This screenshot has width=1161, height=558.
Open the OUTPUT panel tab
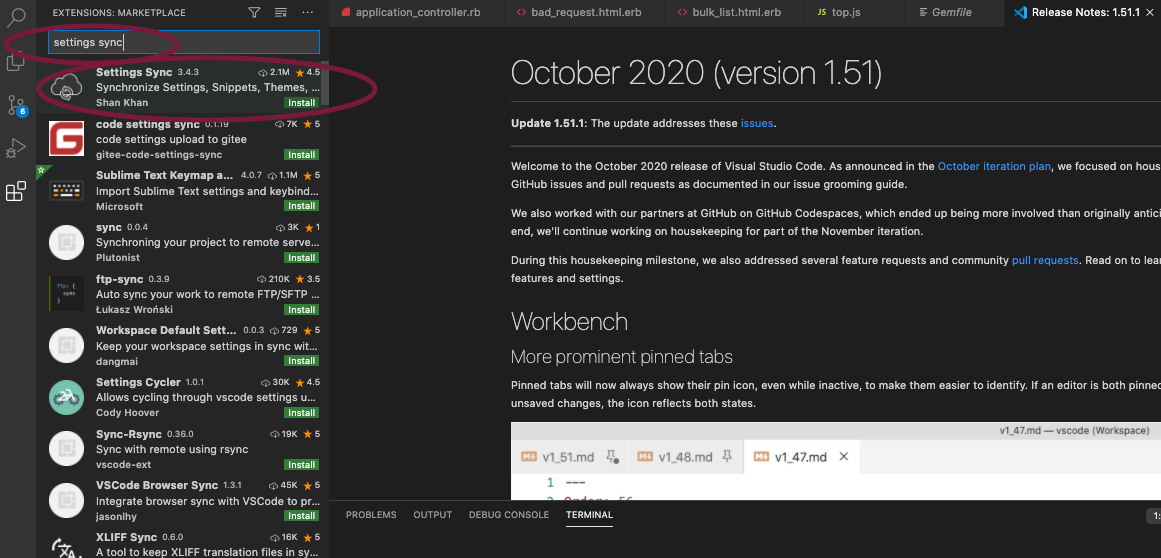pos(432,515)
